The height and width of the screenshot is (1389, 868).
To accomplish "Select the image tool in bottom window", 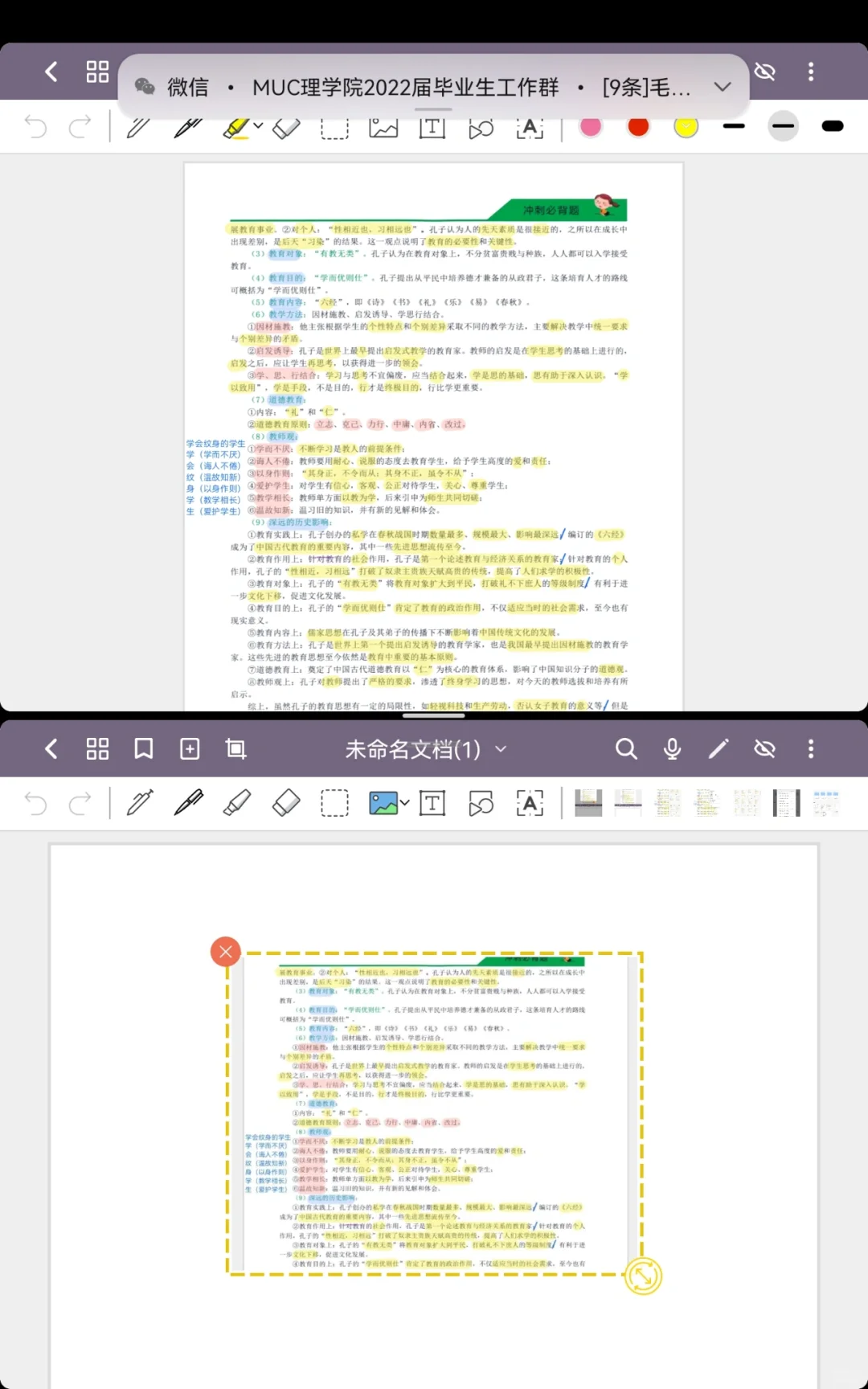I will [x=383, y=803].
